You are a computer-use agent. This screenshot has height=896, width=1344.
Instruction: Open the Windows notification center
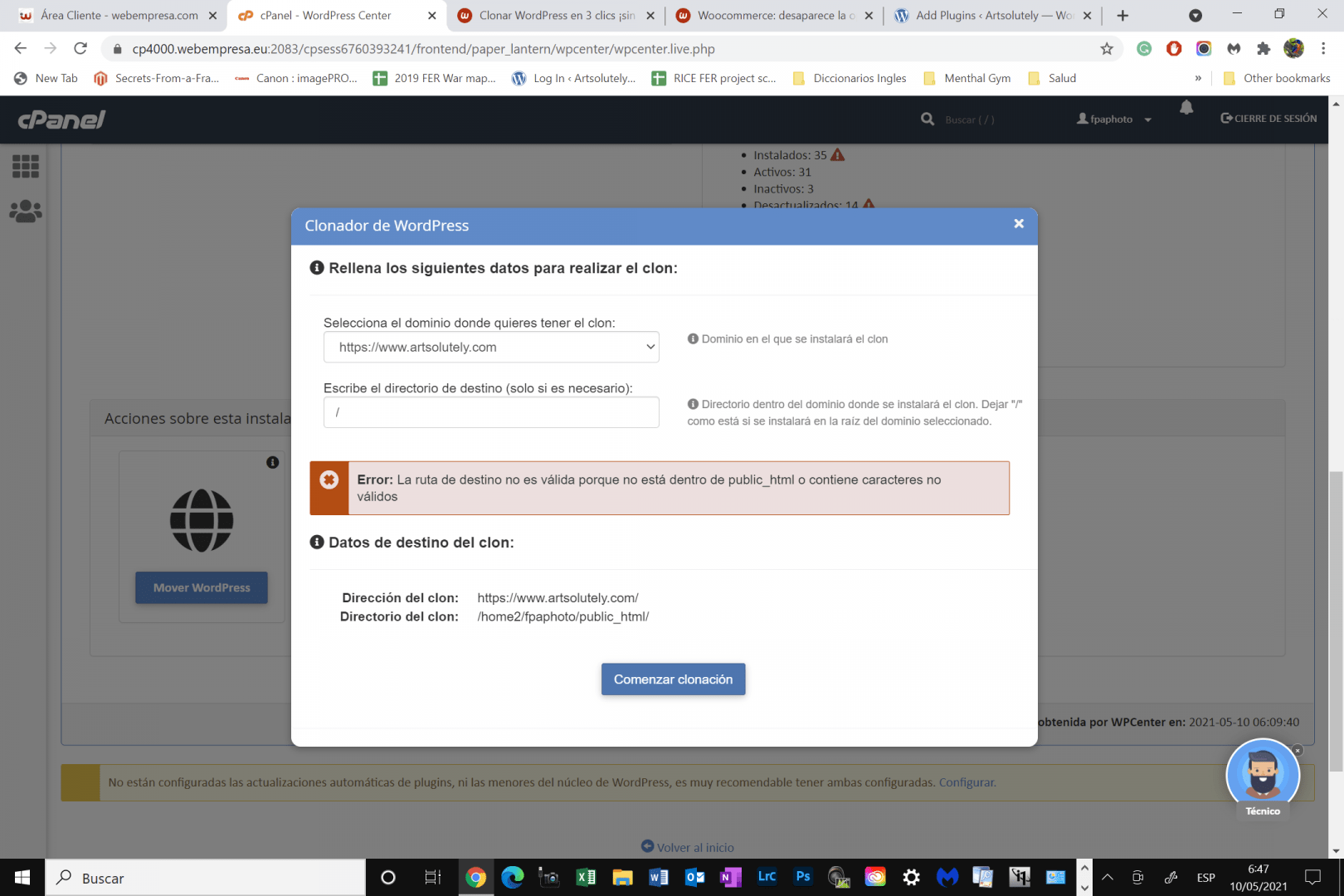pos(1312,877)
